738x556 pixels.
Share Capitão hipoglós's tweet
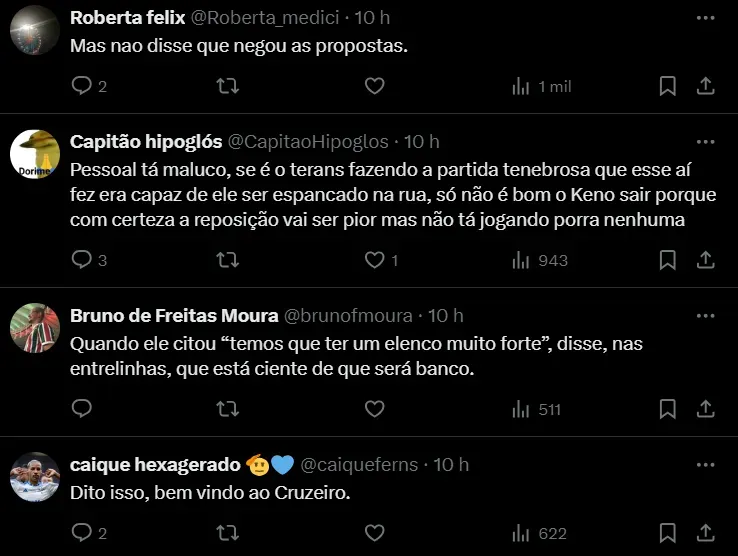pyautogui.click(x=705, y=260)
